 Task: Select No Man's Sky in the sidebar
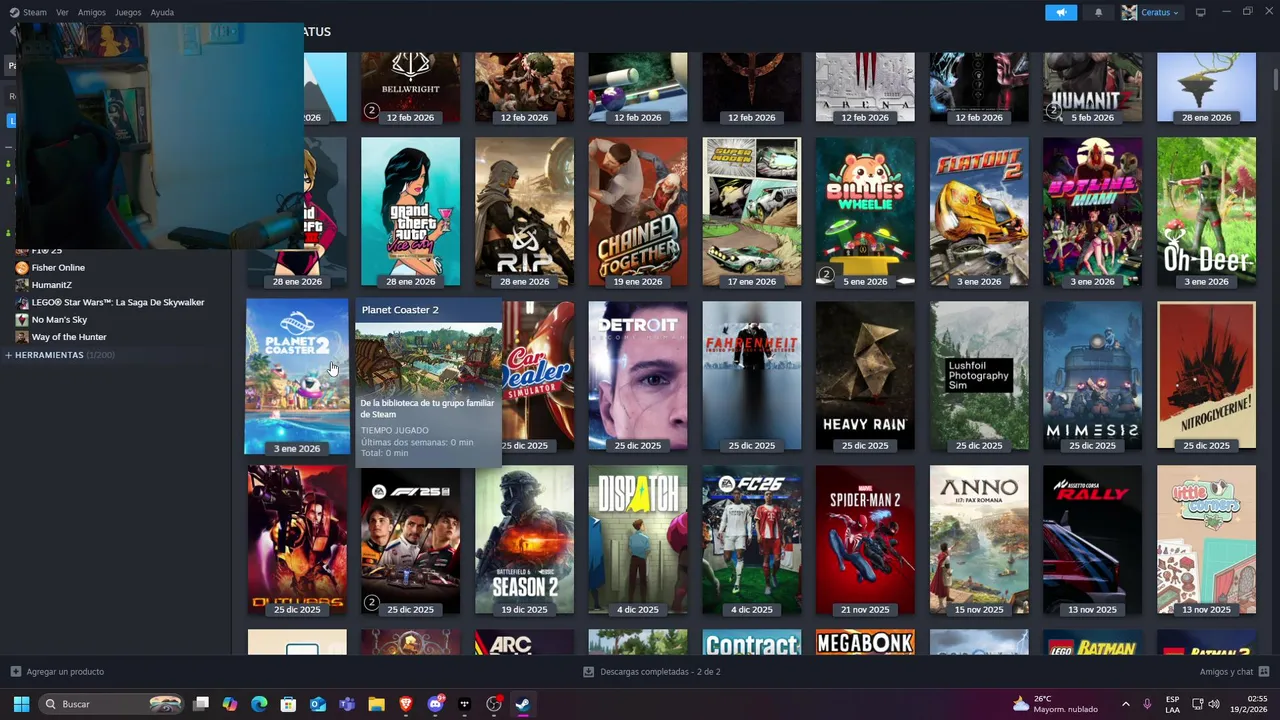(x=59, y=320)
